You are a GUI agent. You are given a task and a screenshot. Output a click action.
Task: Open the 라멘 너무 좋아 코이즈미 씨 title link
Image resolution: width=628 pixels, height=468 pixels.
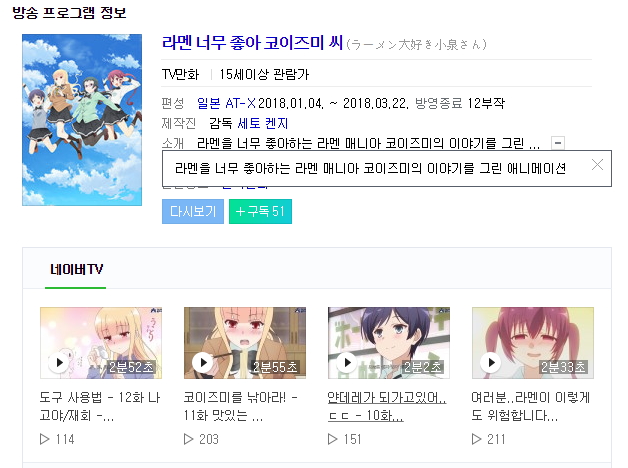252,43
